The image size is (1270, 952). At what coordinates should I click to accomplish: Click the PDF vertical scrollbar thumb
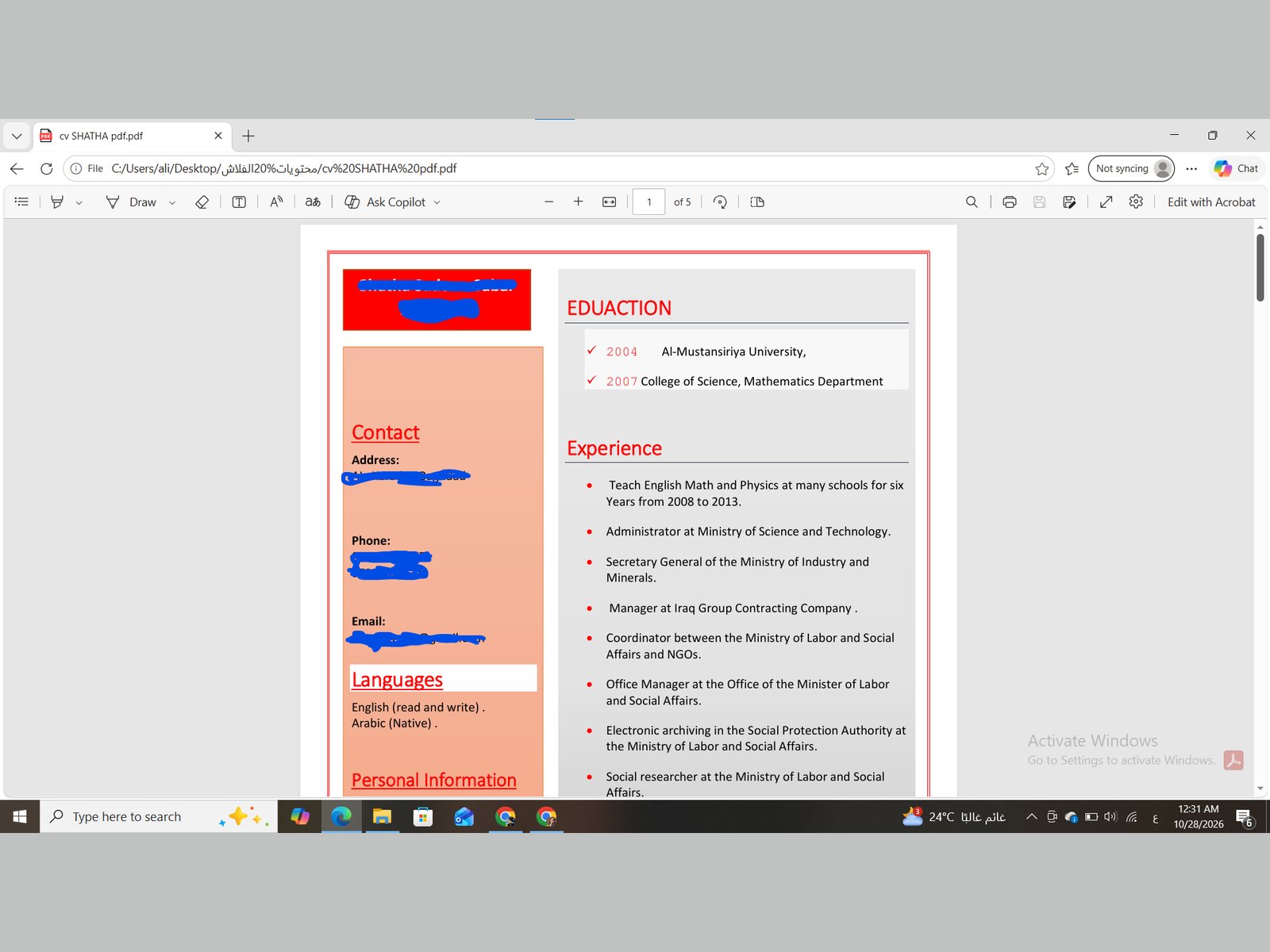(1260, 267)
